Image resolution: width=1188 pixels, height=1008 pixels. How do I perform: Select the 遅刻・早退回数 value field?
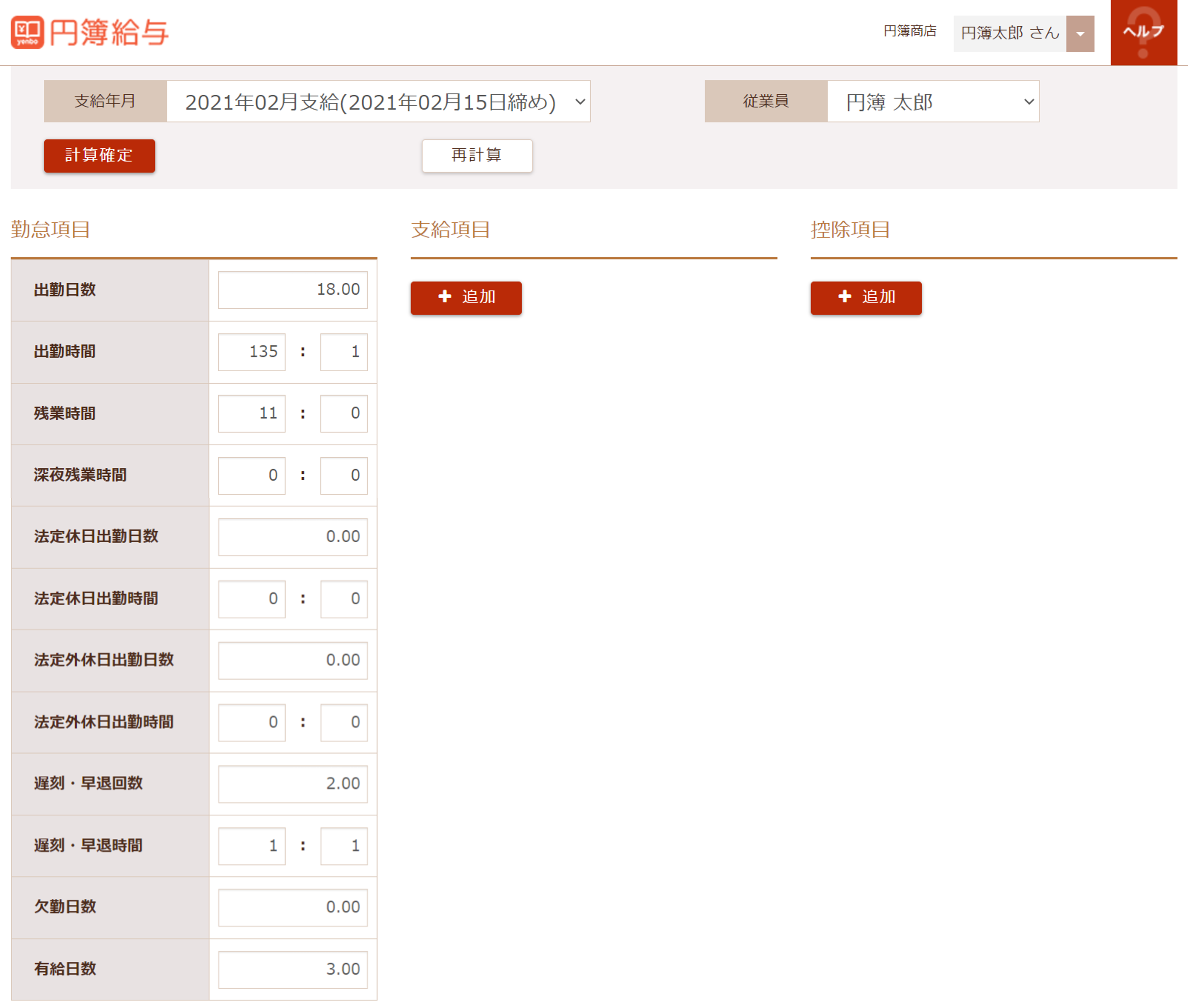293,784
